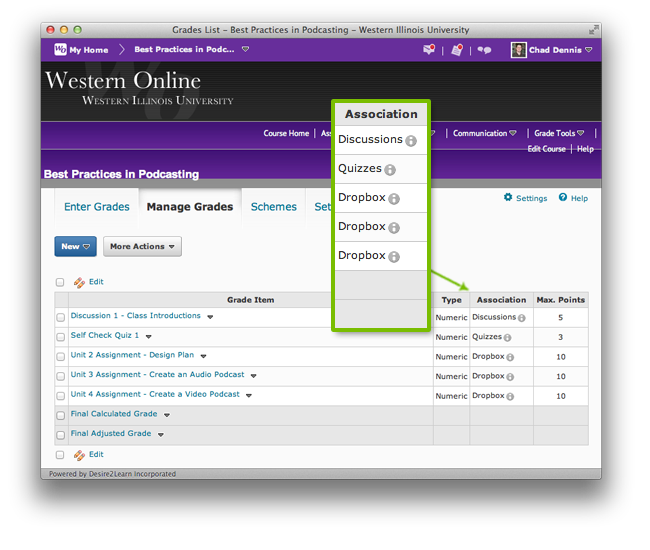Click the Settings gear icon
The image size is (650, 550).
(x=508, y=198)
